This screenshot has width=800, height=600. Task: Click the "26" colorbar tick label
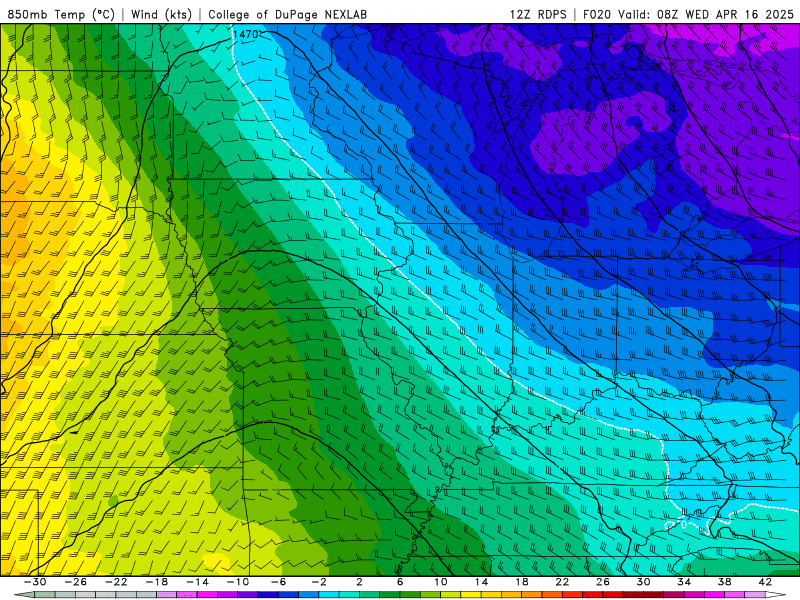603,582
